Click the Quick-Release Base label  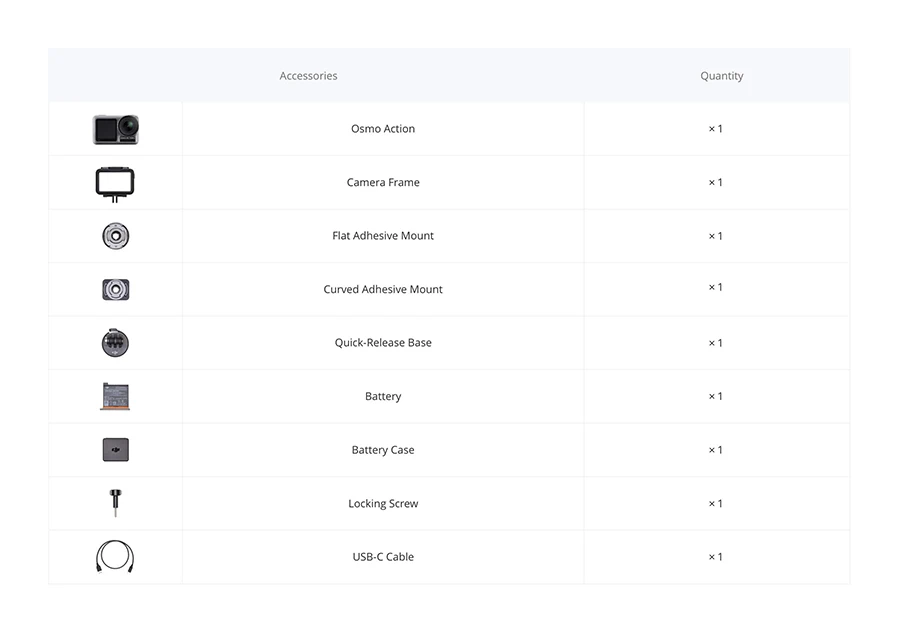click(383, 343)
